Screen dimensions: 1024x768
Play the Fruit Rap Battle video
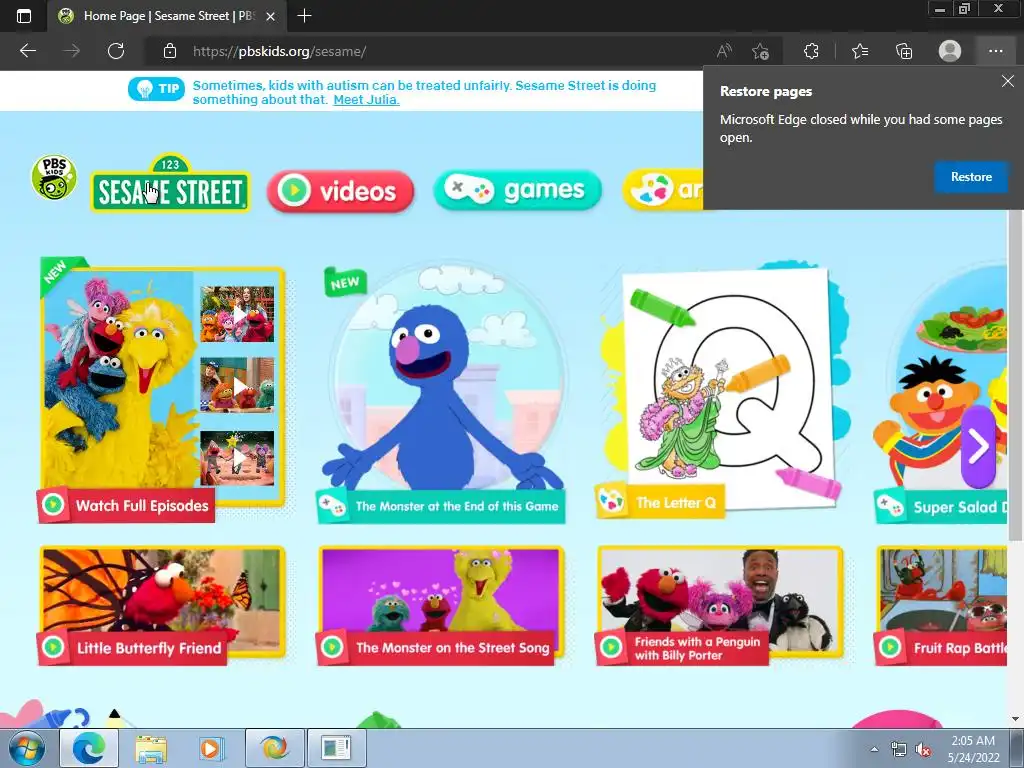point(942,606)
